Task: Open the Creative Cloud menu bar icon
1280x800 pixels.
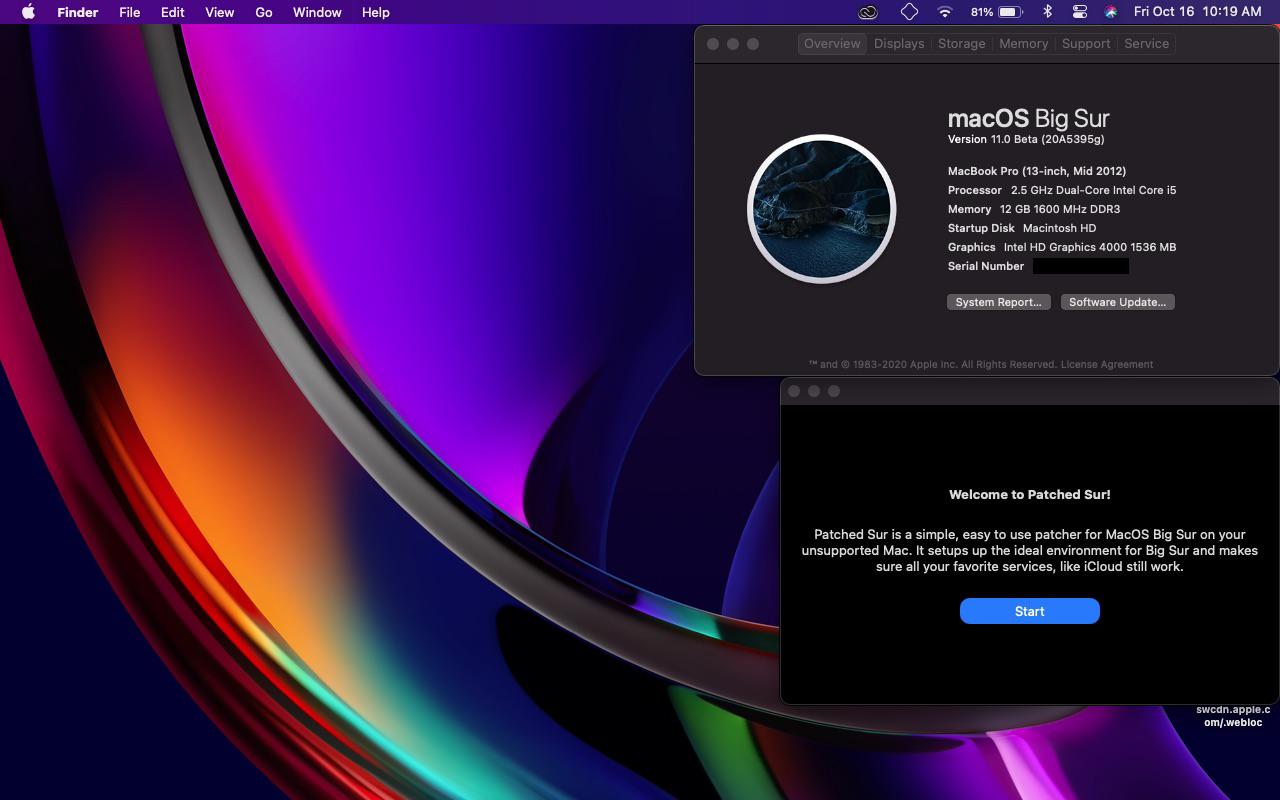Action: (x=868, y=12)
